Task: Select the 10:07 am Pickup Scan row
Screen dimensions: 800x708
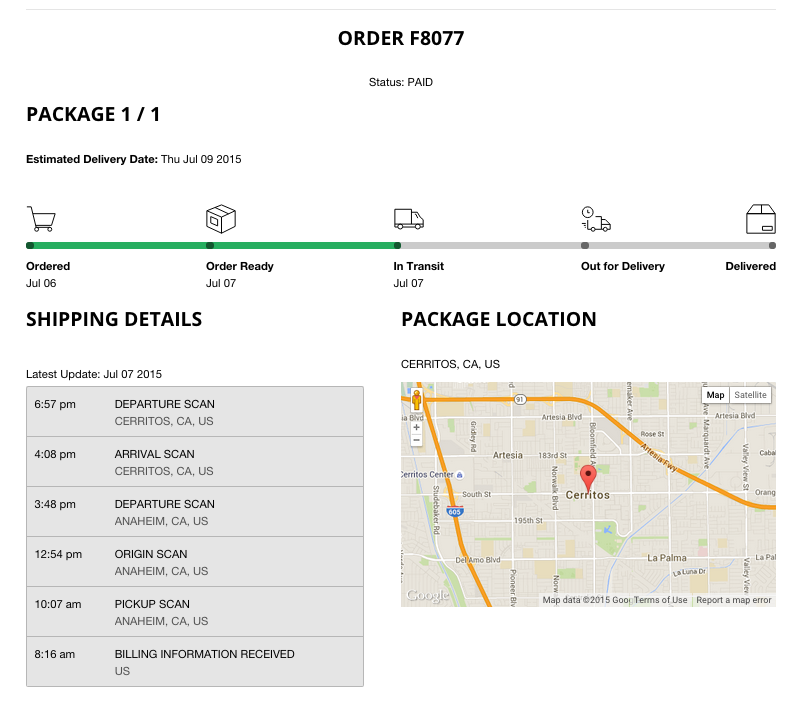Action: (x=195, y=612)
